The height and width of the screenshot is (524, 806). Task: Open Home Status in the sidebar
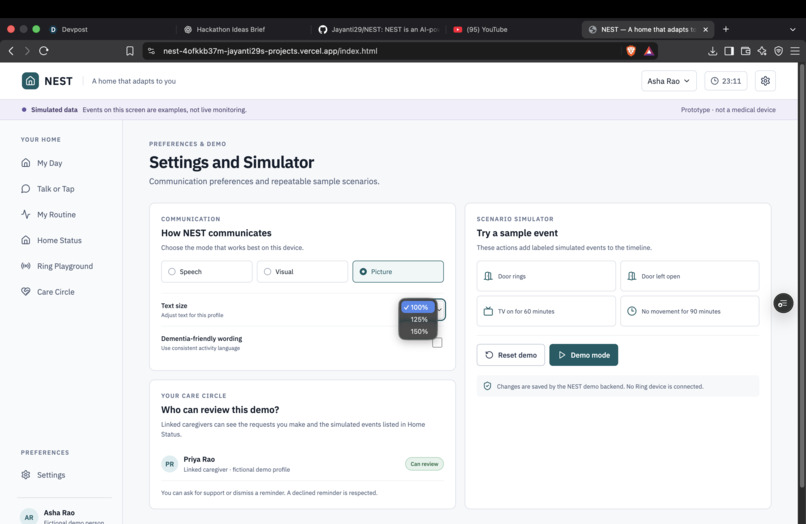click(59, 240)
